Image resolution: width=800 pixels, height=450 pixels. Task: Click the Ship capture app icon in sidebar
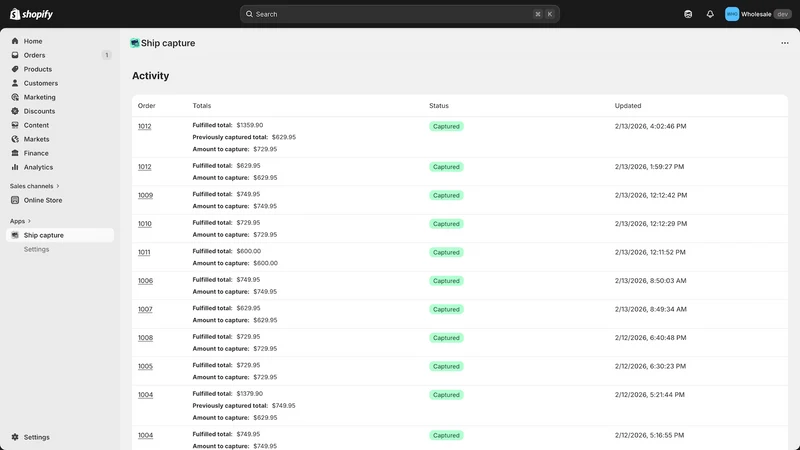click(15, 235)
